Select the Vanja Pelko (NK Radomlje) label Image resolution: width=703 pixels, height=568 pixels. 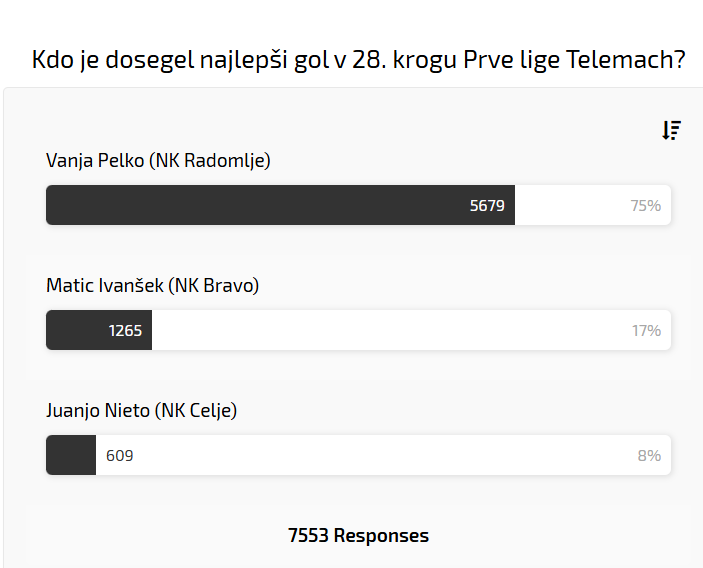click(x=158, y=160)
